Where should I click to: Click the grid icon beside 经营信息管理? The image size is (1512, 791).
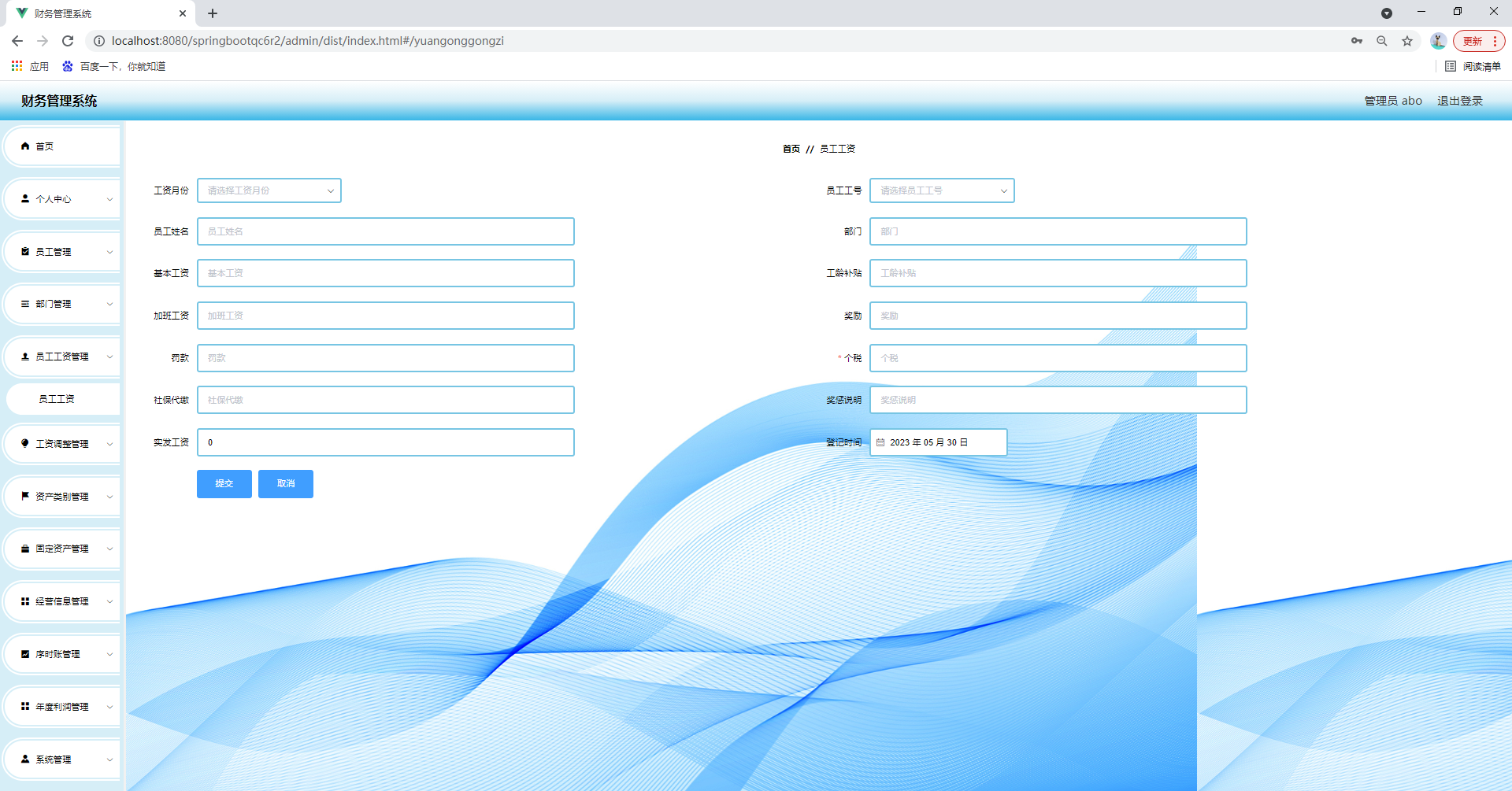pos(25,601)
